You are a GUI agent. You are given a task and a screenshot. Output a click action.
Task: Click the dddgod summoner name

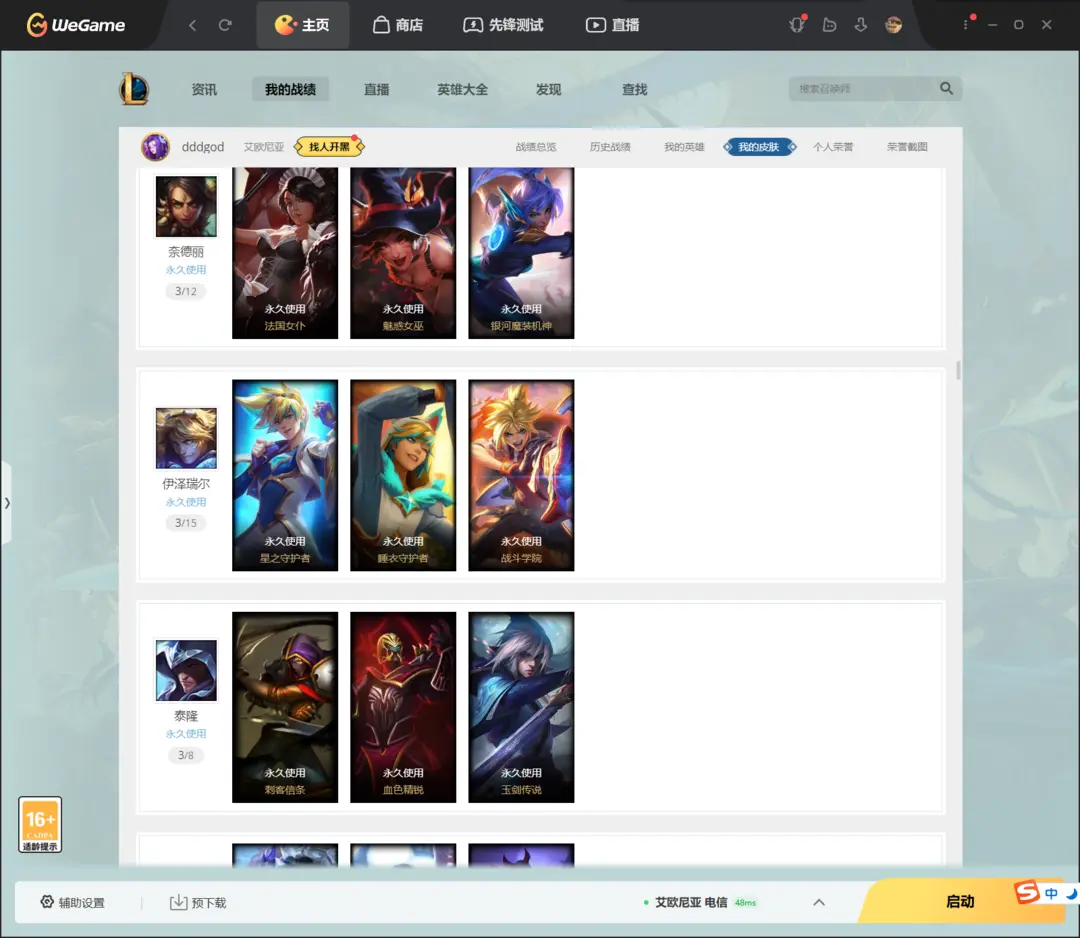(202, 147)
